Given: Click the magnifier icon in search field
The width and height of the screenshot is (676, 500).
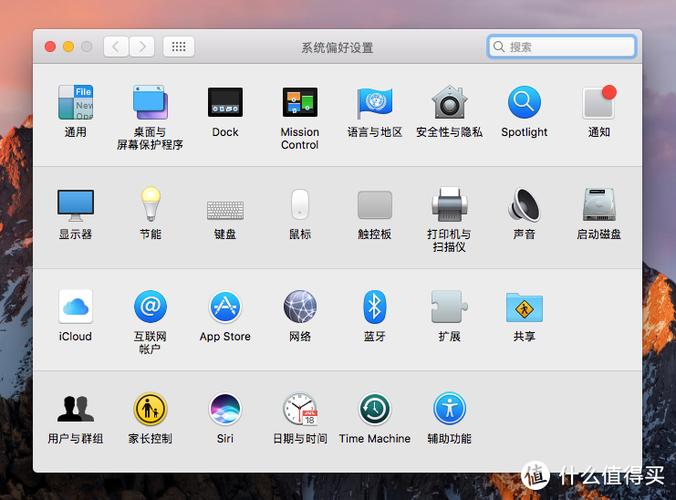Looking at the screenshot, I should tap(499, 47).
